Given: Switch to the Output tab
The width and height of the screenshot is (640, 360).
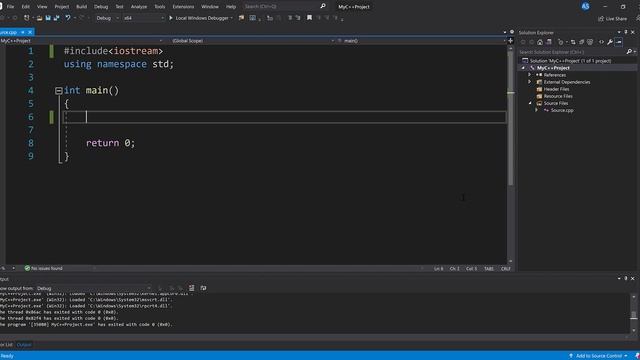Looking at the screenshot, I should pyautogui.click(x=24, y=345).
